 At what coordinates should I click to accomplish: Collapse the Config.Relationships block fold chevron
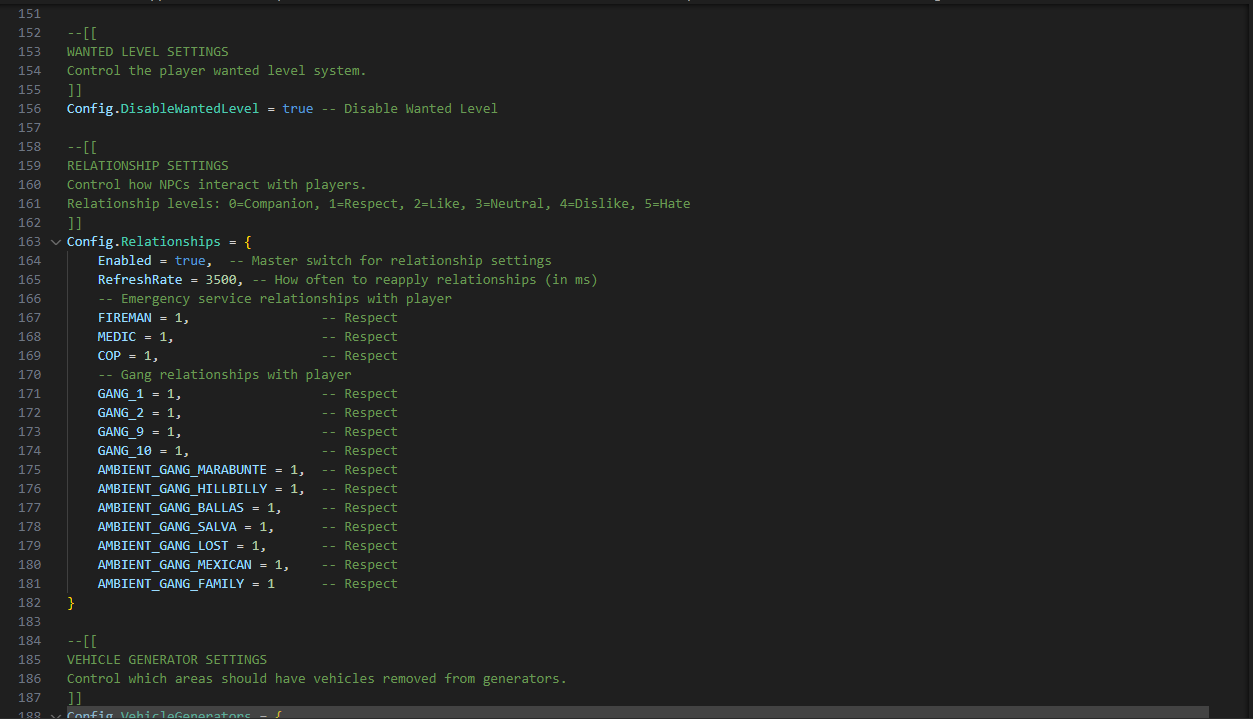[55, 242]
